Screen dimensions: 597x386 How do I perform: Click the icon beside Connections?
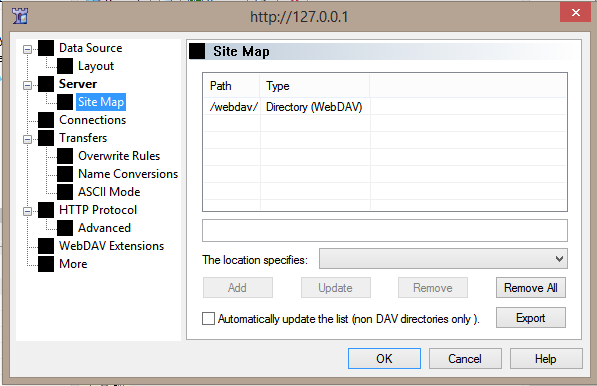click(46, 120)
